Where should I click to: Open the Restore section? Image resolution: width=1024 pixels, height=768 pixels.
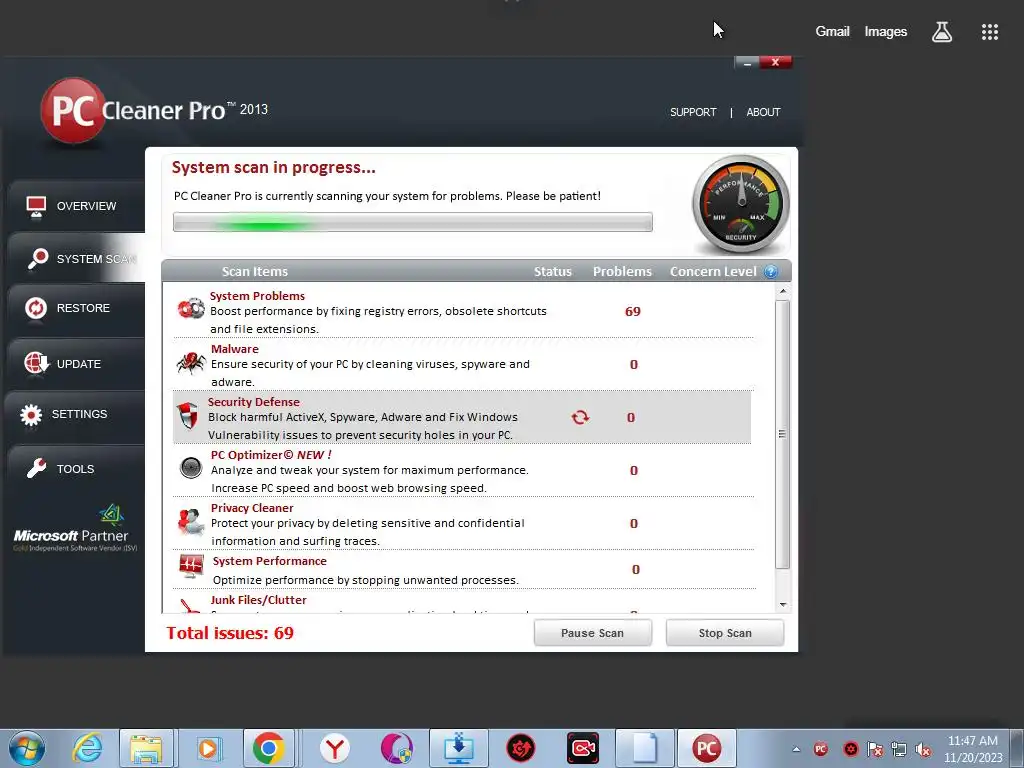click(x=75, y=308)
